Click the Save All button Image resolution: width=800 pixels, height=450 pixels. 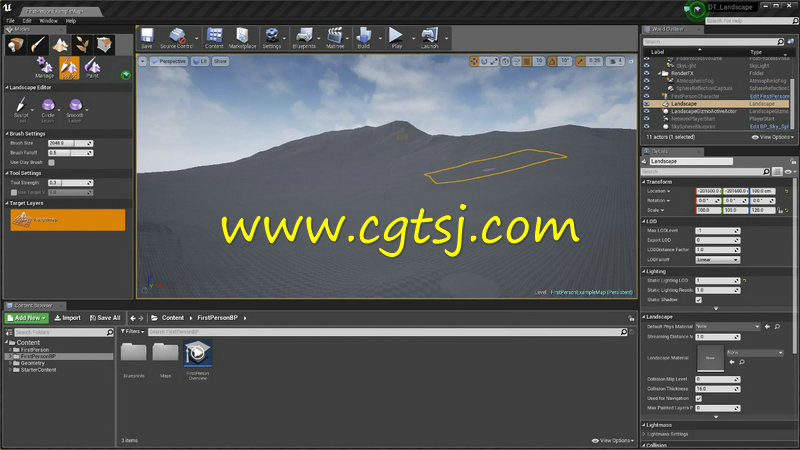pyautogui.click(x=105, y=318)
